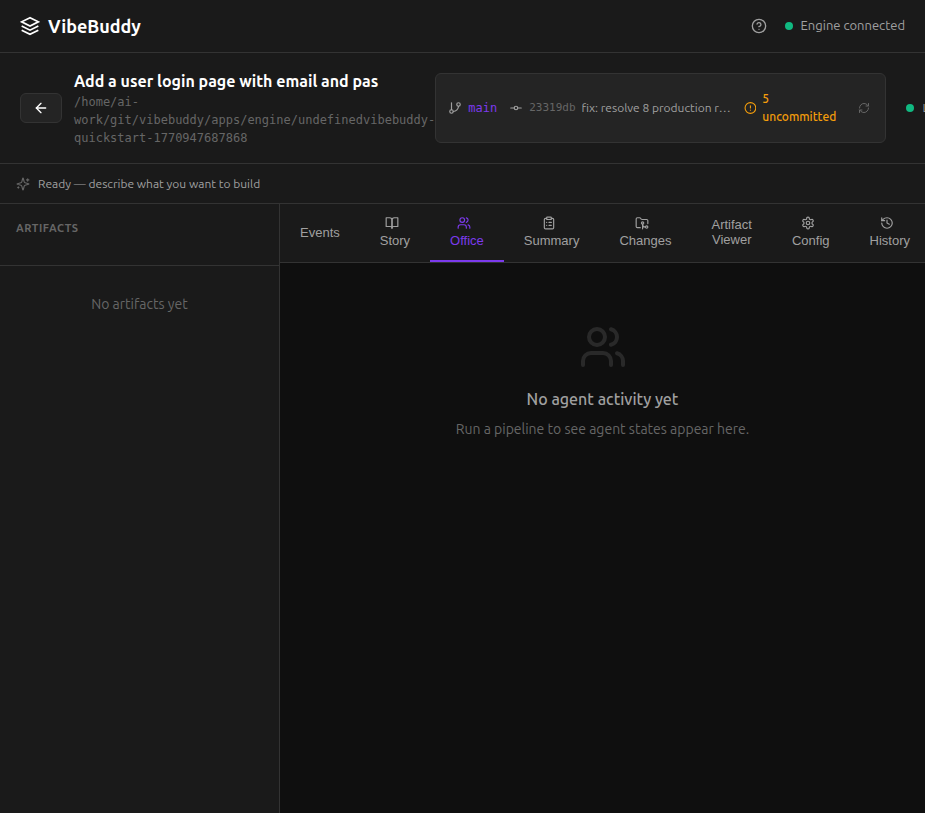This screenshot has height=813, width=925.
Task: Click the commit node icon before 23319db
Action: tap(515, 107)
